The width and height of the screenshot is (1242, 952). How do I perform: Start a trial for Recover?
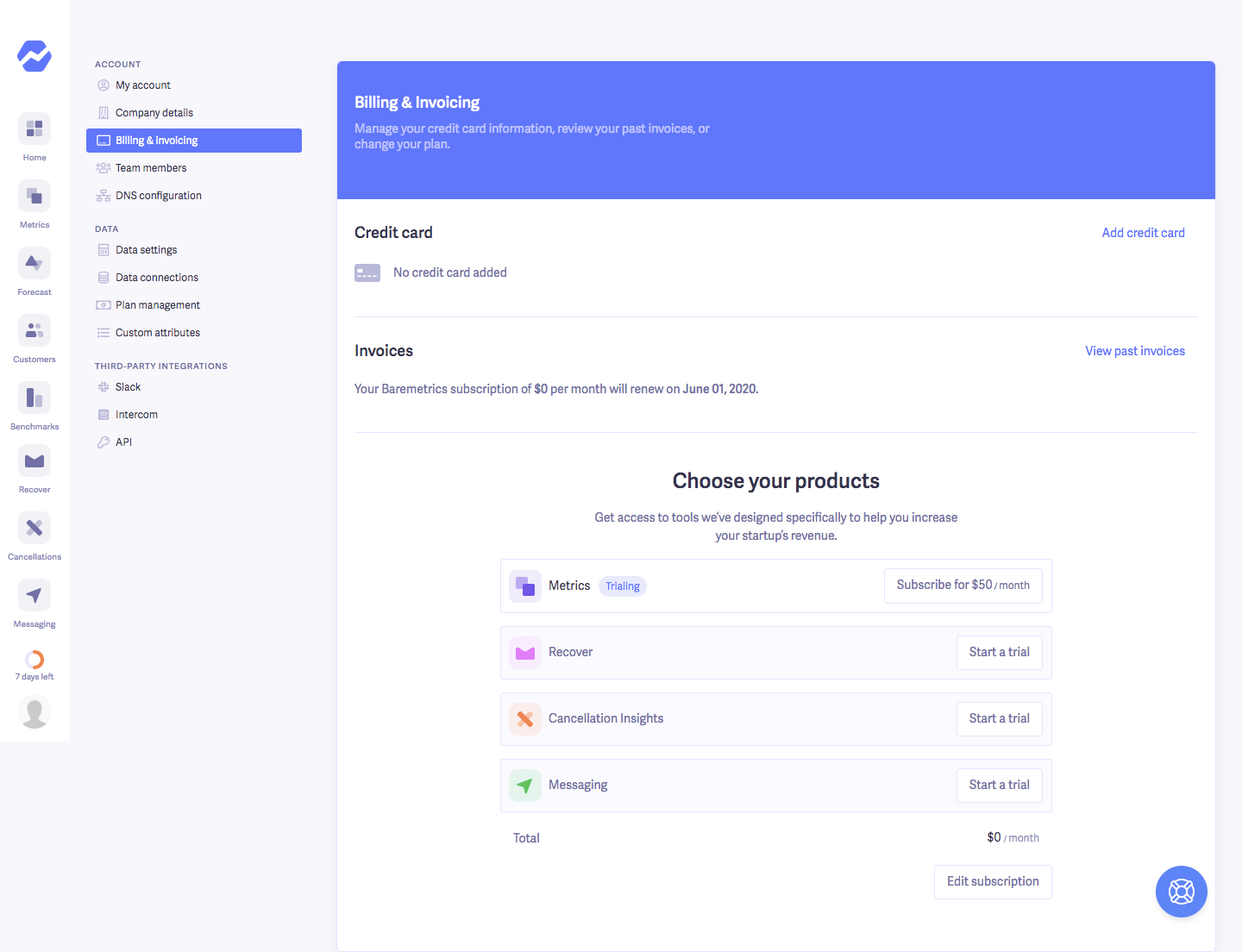(1000, 653)
